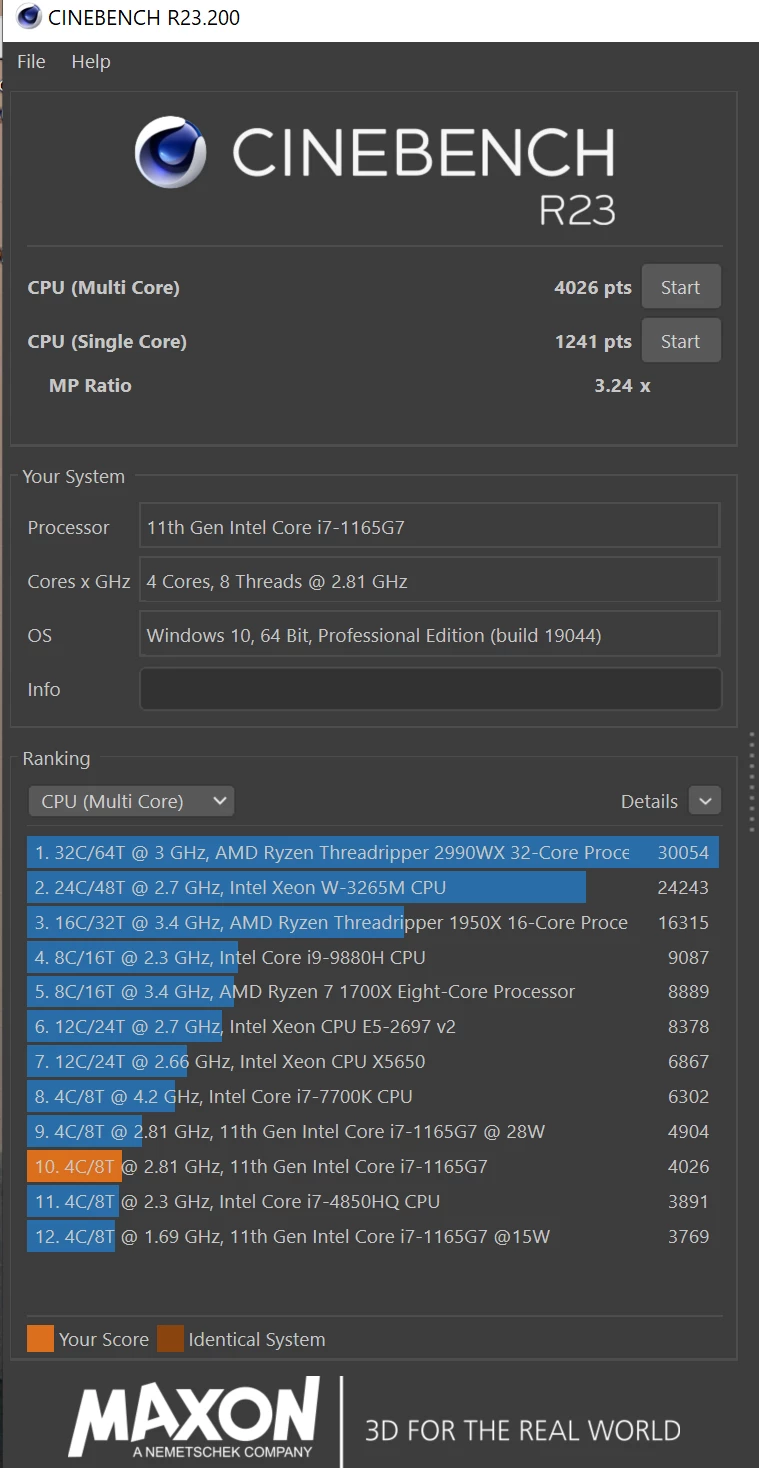The width and height of the screenshot is (759, 1468).
Task: Expand the Details dropdown arrow
Action: (705, 801)
